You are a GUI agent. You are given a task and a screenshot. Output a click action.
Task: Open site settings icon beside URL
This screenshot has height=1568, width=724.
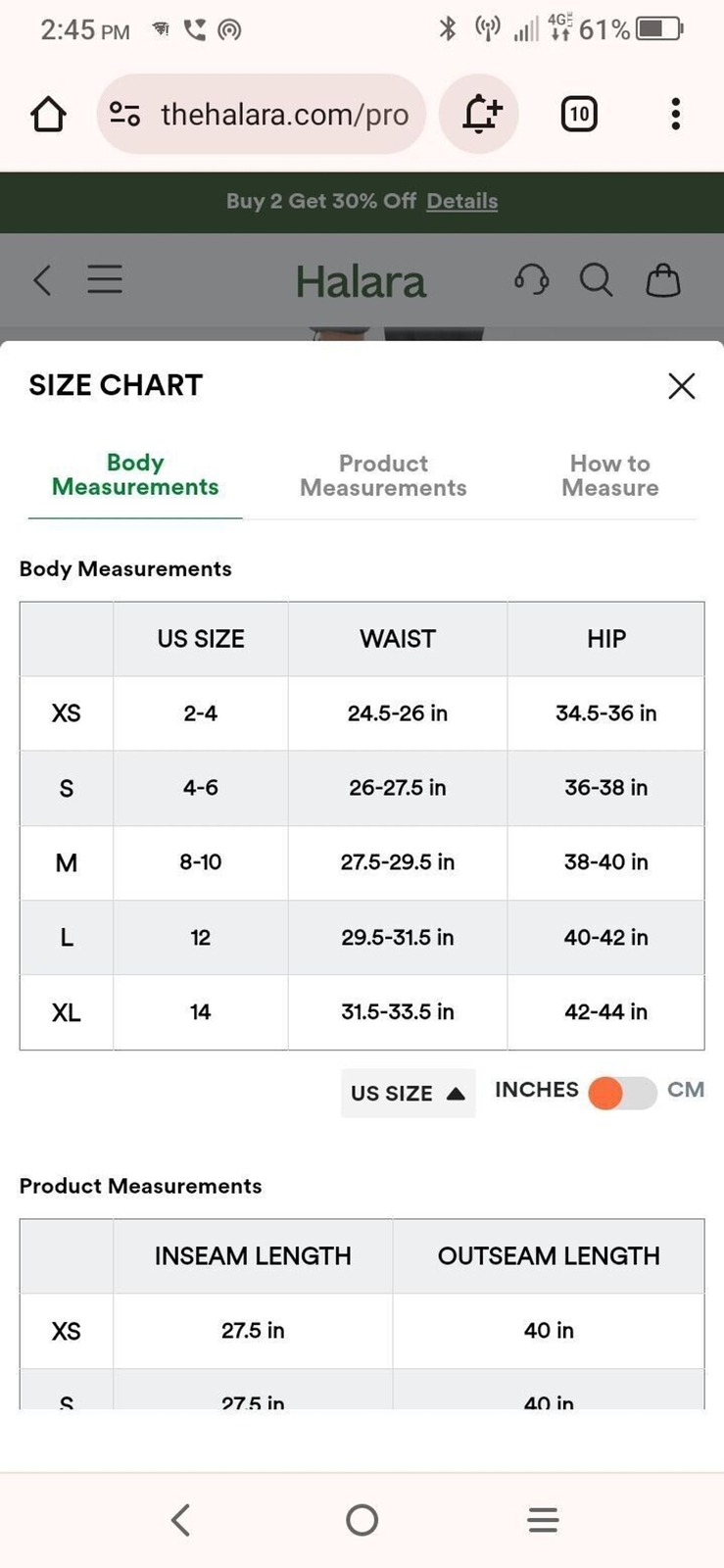(x=124, y=115)
